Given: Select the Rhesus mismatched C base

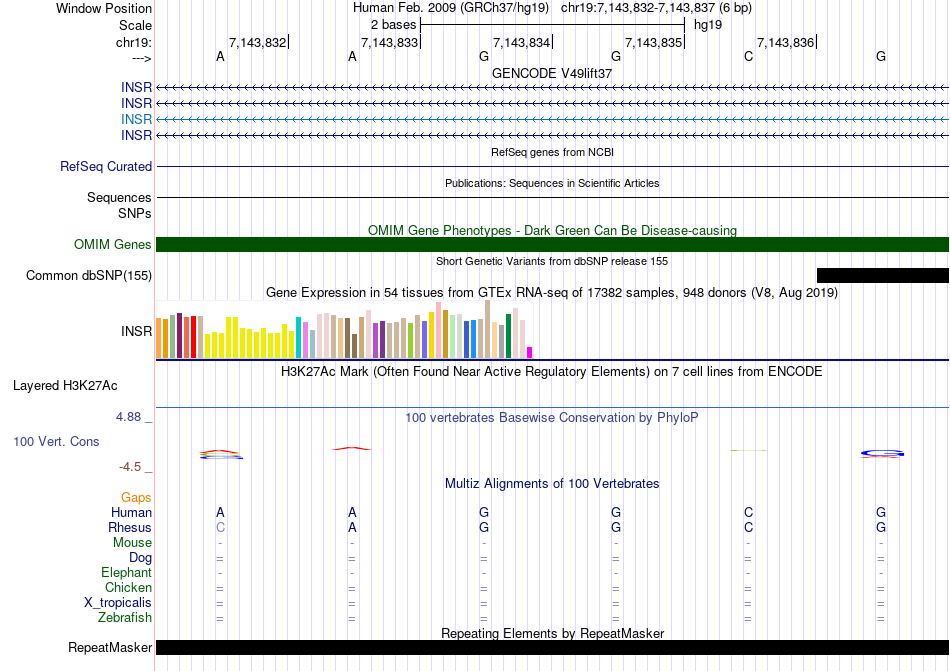Looking at the screenshot, I should [220, 527].
